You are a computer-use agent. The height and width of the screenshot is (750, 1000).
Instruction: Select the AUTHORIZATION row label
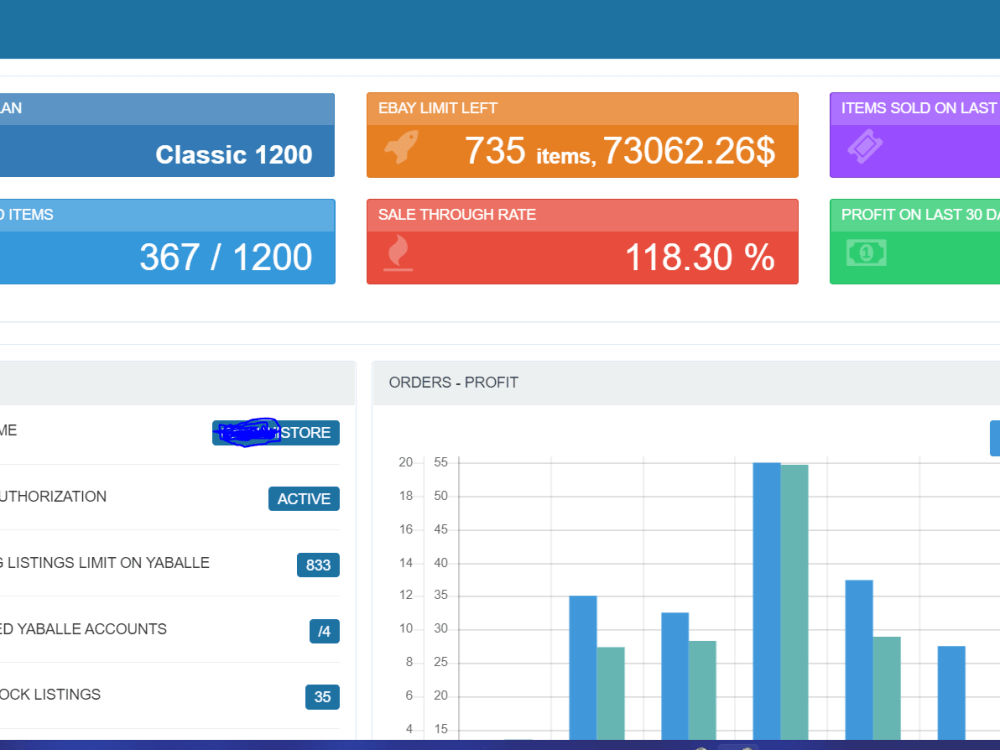pos(53,496)
